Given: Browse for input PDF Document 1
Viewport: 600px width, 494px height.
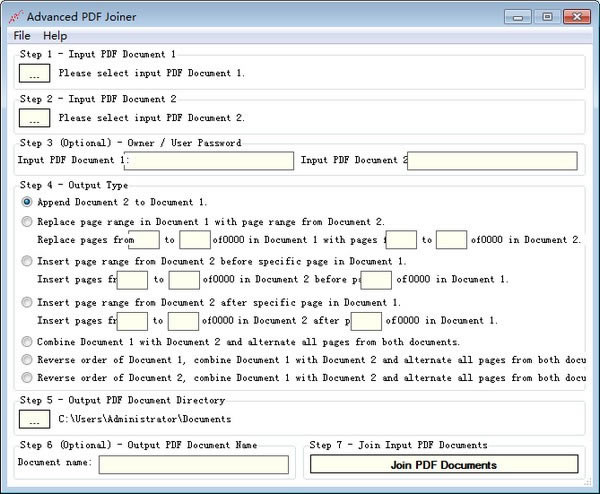Looking at the screenshot, I should point(34,73).
